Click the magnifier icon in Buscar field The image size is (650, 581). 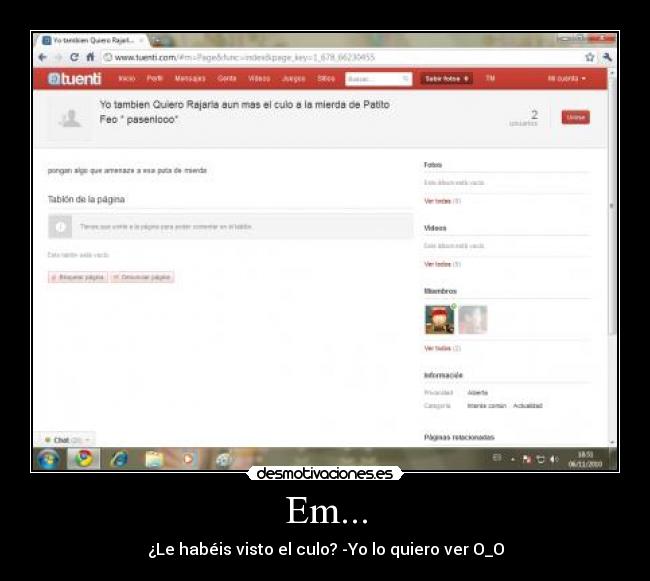[x=405, y=79]
